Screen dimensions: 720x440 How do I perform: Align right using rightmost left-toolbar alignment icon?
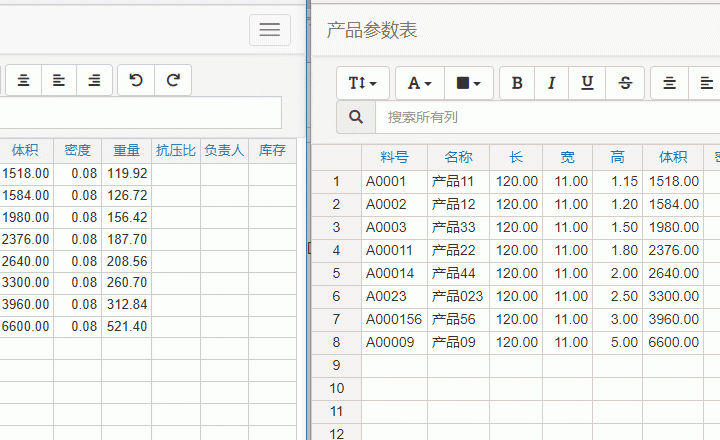94,81
